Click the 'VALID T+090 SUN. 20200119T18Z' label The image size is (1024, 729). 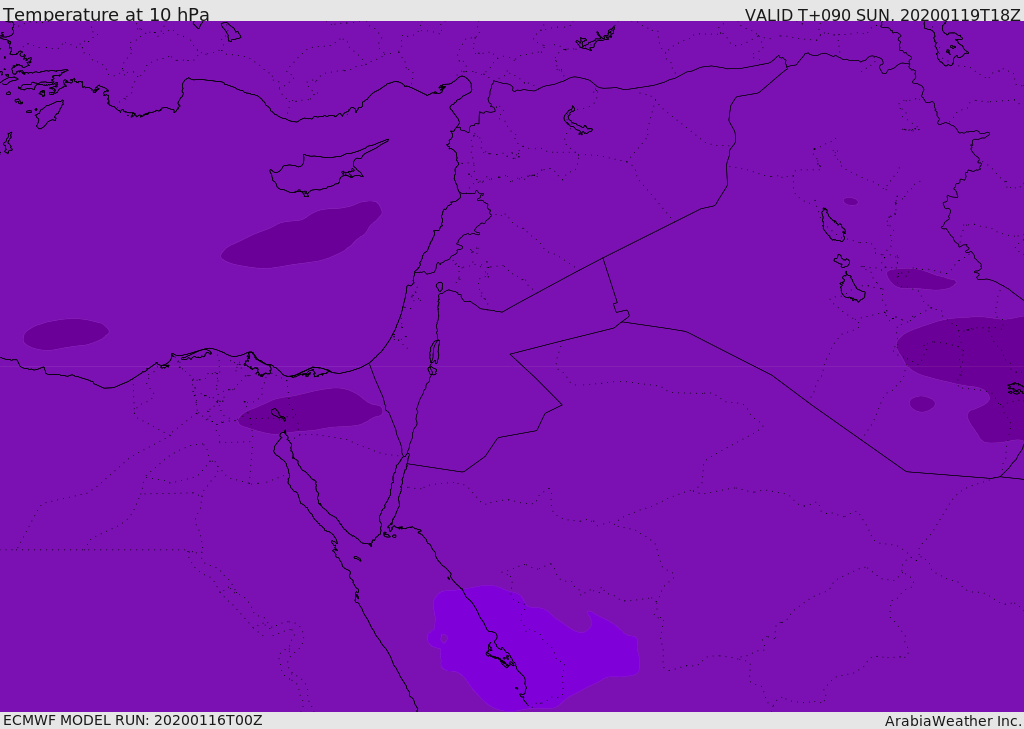(x=882, y=15)
